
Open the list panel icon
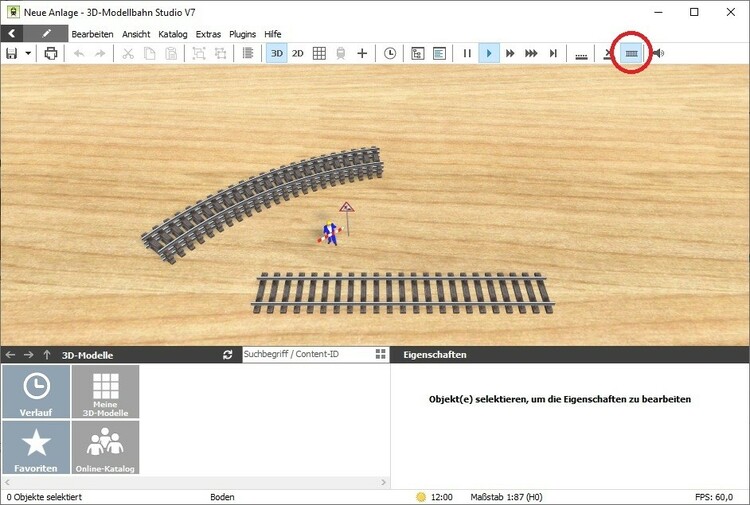[x=439, y=53]
